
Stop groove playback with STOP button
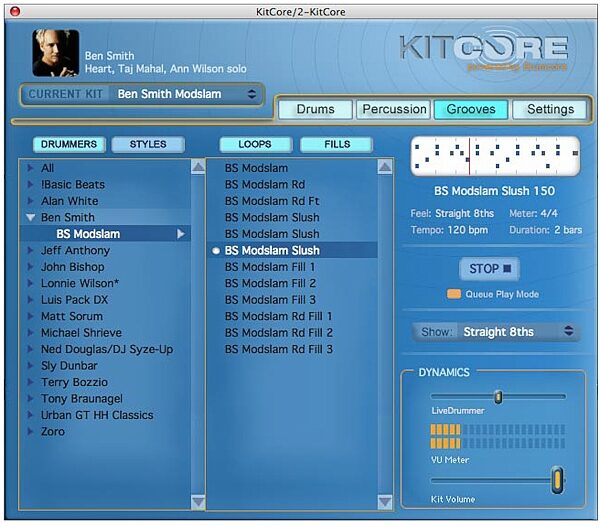(489, 269)
